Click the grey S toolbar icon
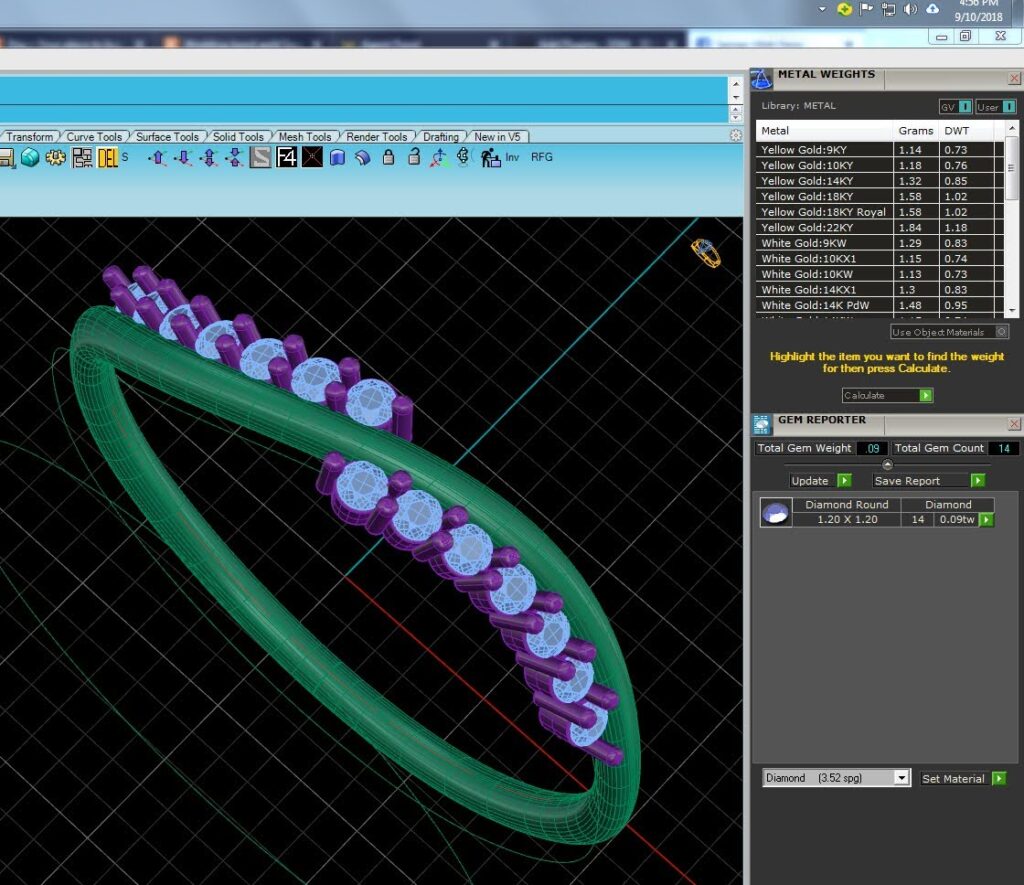This screenshot has width=1024, height=885. pyautogui.click(x=261, y=157)
